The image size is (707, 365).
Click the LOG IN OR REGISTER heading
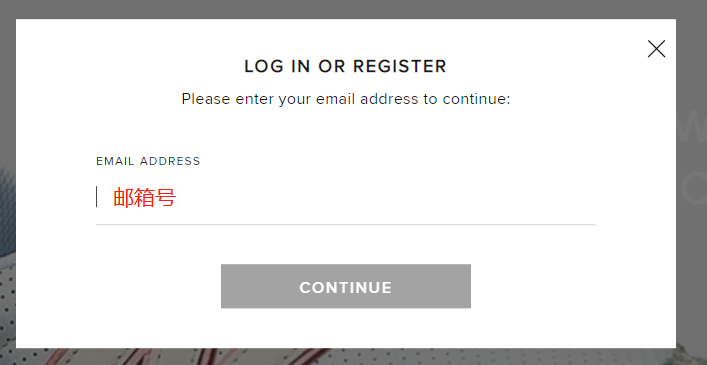(x=345, y=67)
